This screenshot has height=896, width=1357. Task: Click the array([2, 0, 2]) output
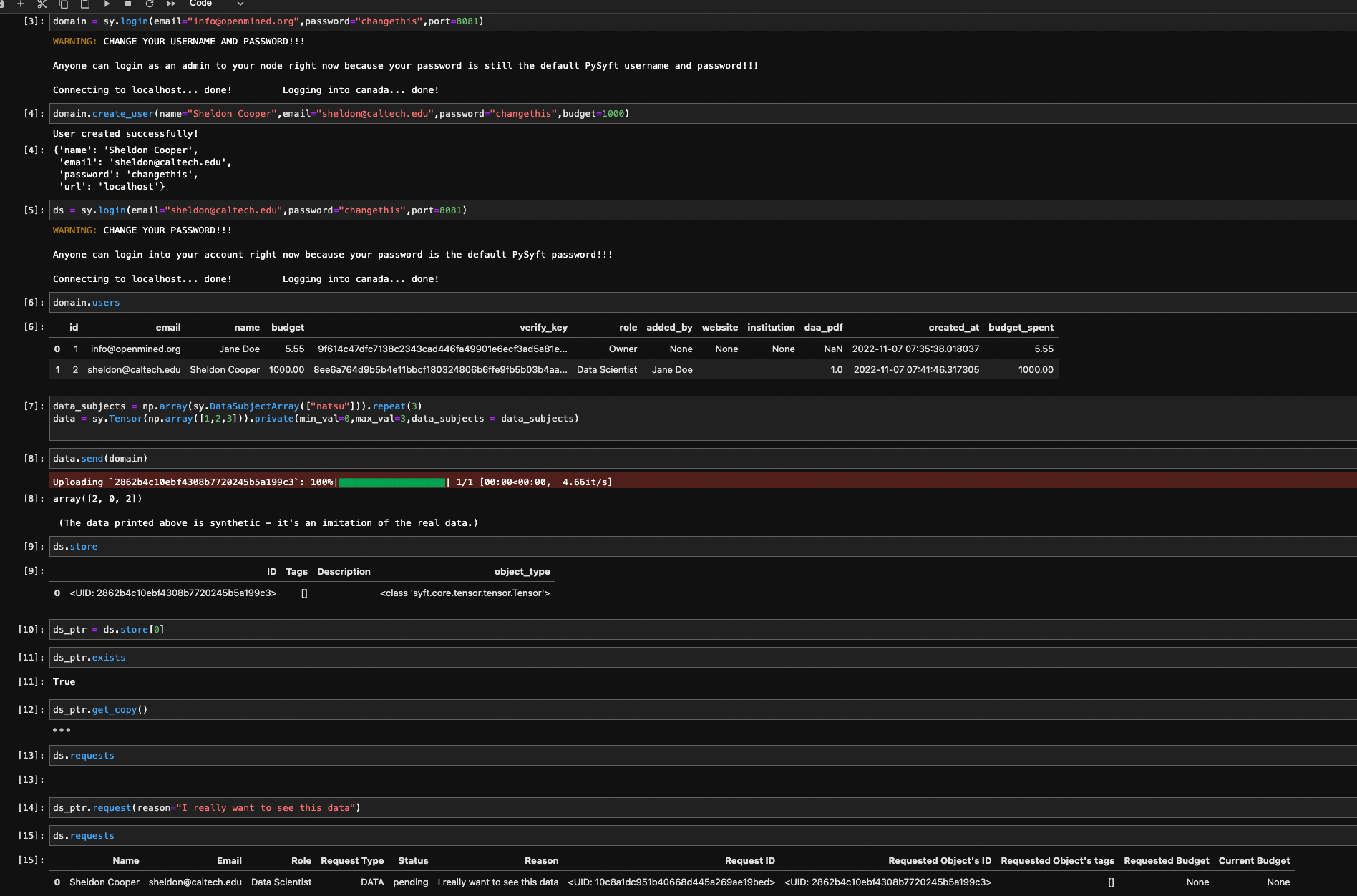(95, 498)
